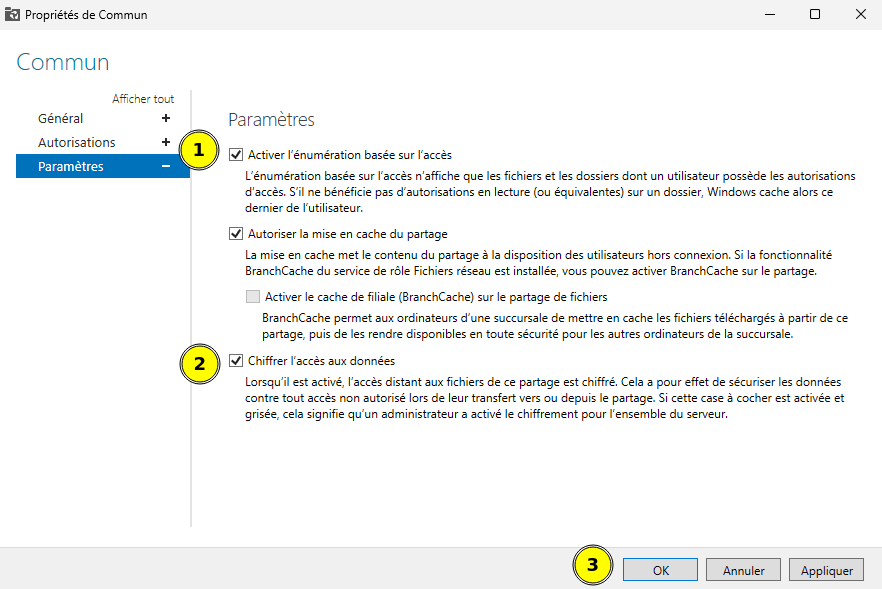
Task: Click the text starting 'BranchCache permet aux ordinateurs'
Action: click(555, 326)
